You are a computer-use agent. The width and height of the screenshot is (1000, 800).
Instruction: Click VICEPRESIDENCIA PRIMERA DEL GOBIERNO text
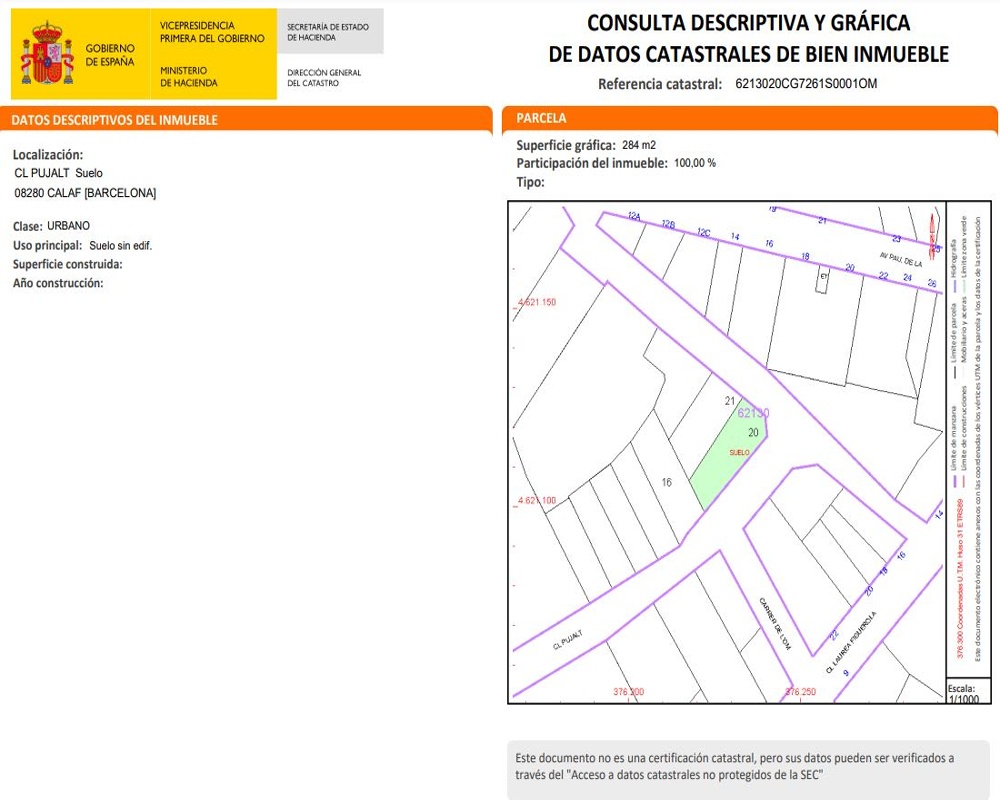(x=212, y=32)
